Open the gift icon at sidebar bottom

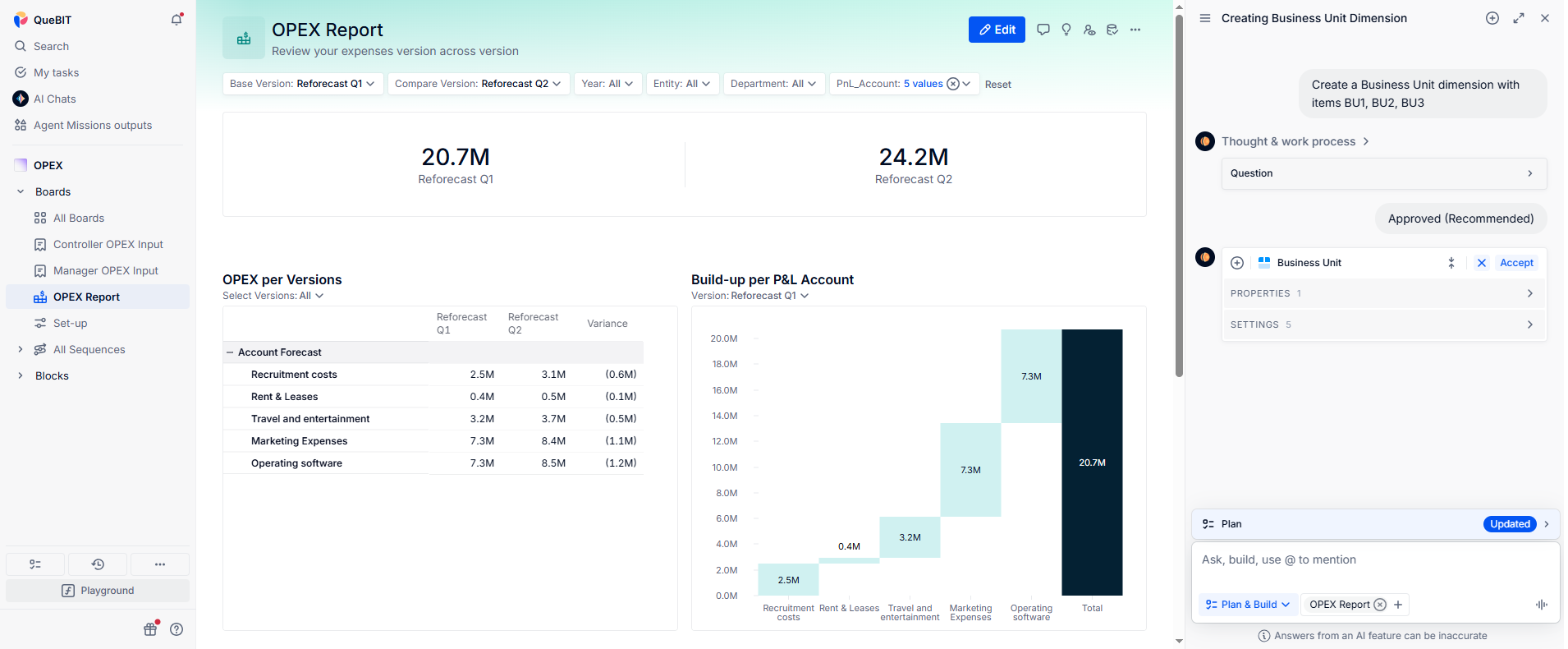coord(150,629)
